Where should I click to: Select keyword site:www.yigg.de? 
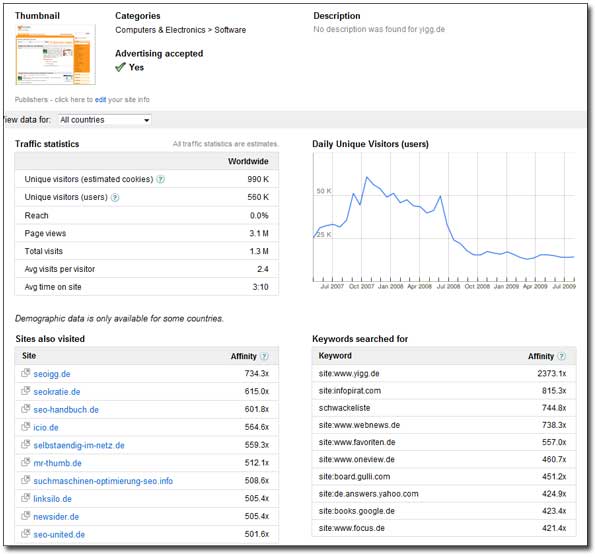pyautogui.click(x=349, y=373)
